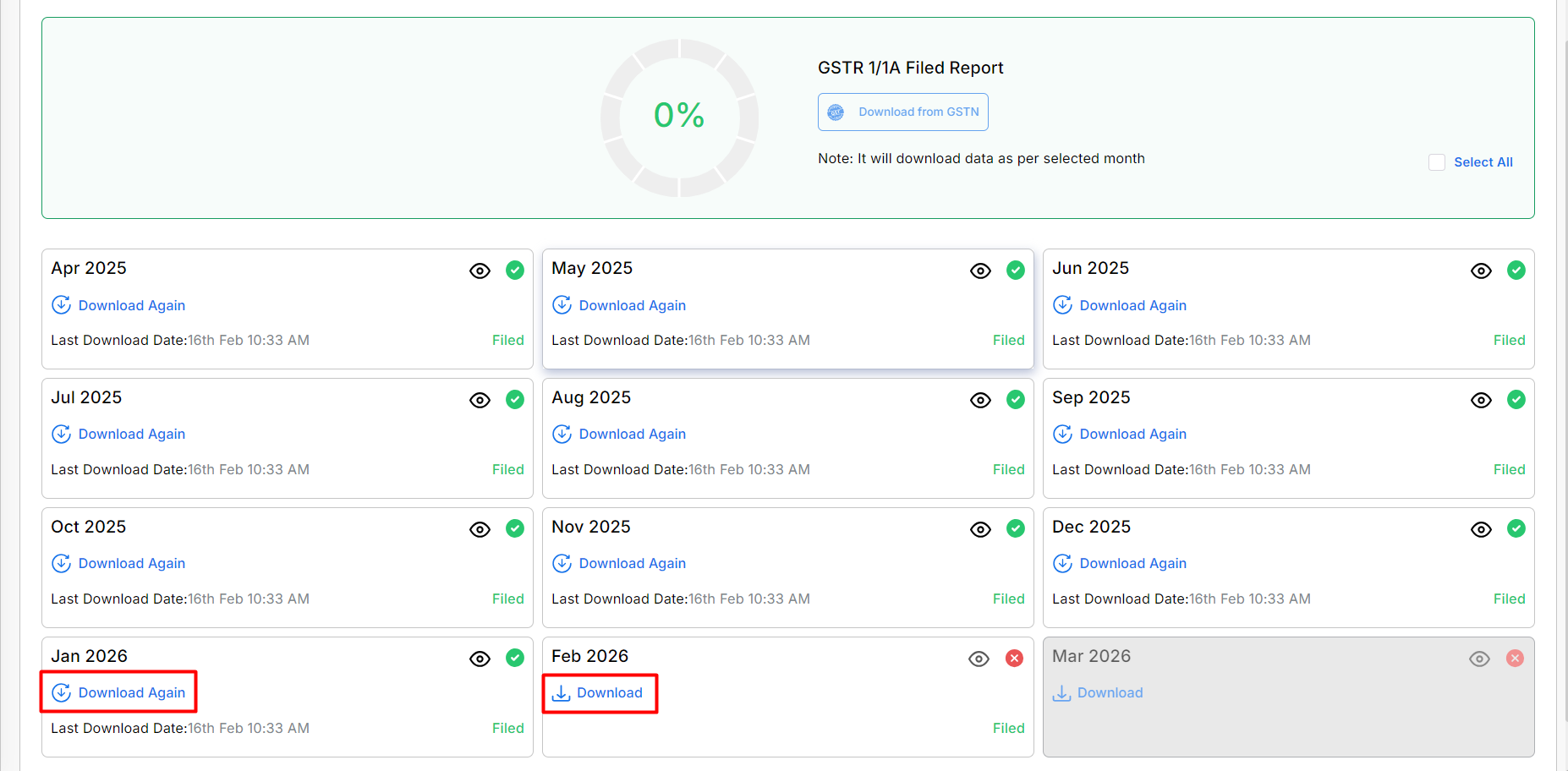The image size is (1568, 771).
Task: Tick the Select All checkbox
Action: pyautogui.click(x=1436, y=162)
